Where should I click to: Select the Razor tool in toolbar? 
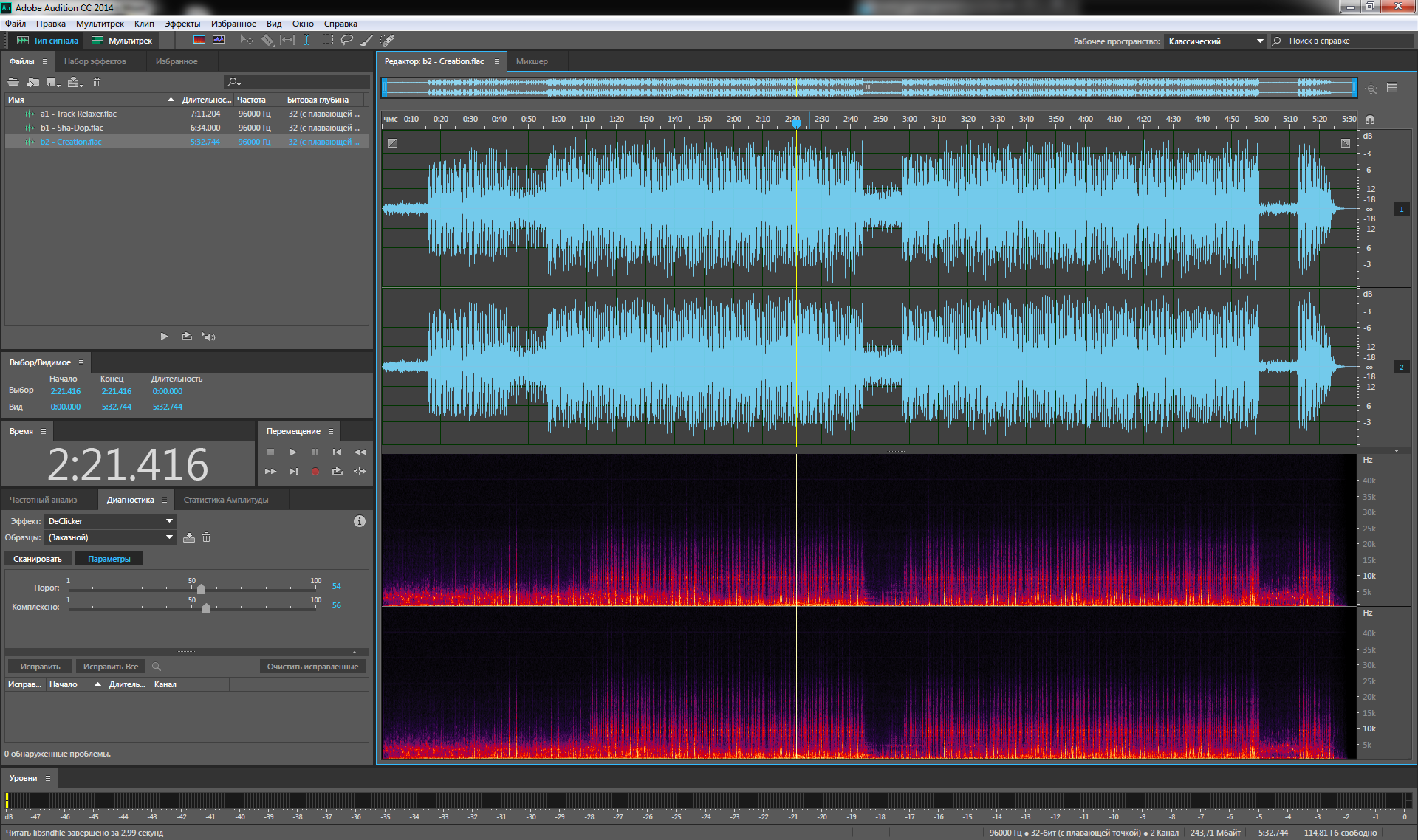point(267,41)
